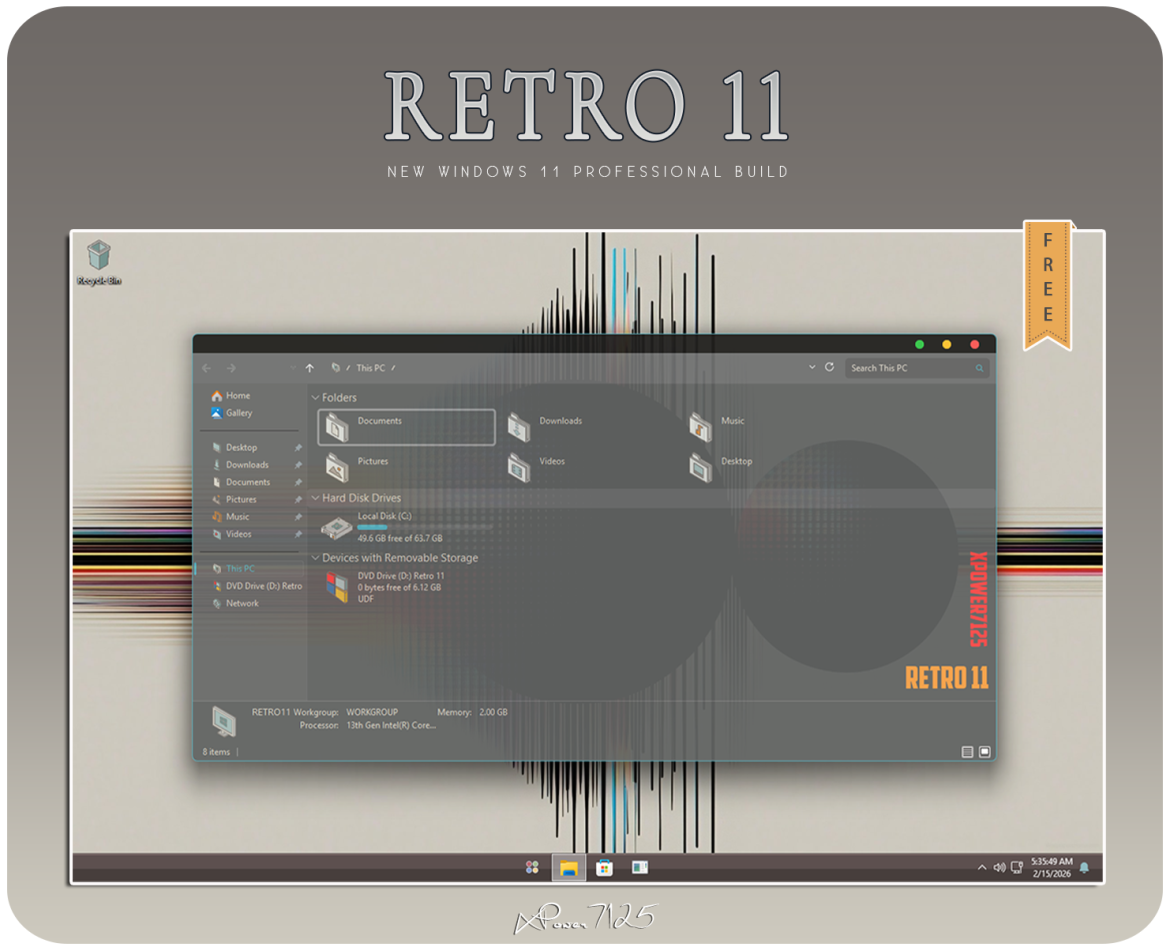Viewport: 1170px width, 947px height.
Task: Open the Recycle Bin desktop icon
Action: 99,258
